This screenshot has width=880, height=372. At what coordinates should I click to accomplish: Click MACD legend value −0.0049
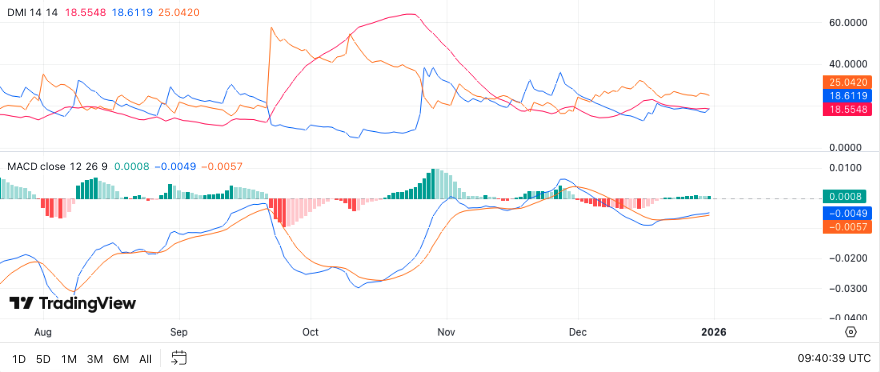click(x=175, y=167)
